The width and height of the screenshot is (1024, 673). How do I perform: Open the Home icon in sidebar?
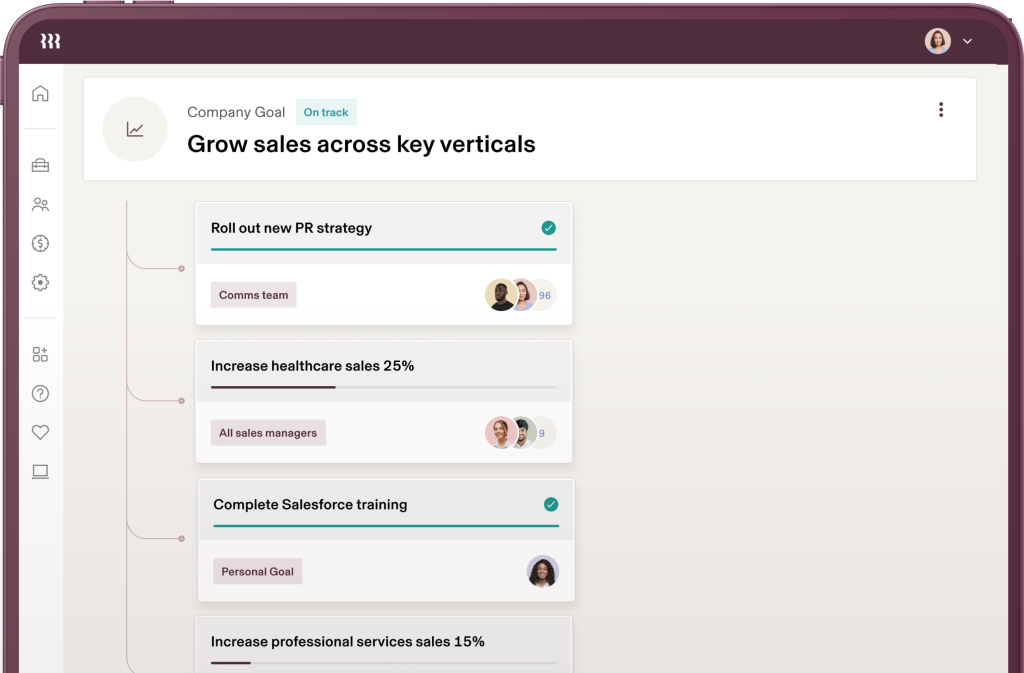pyautogui.click(x=40, y=94)
